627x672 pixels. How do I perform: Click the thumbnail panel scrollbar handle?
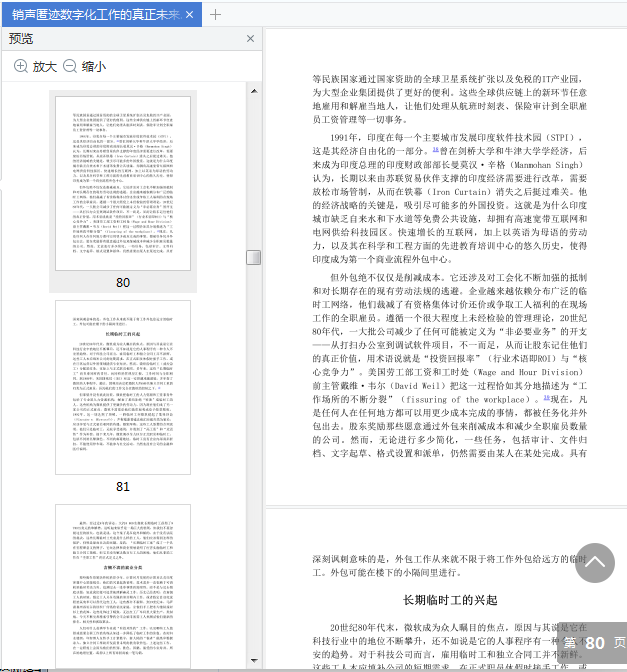tap(254, 258)
